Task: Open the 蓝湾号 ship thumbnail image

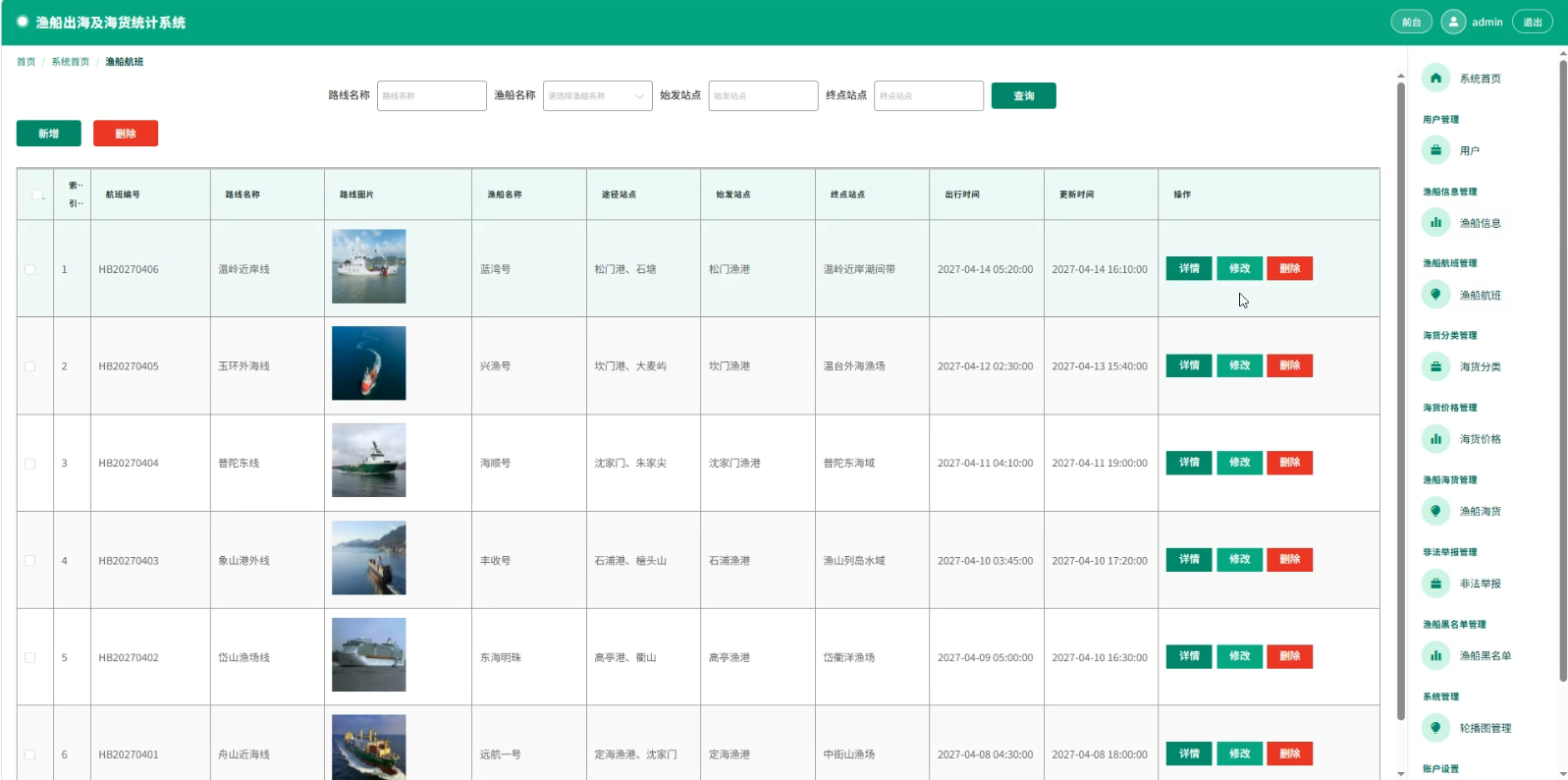Action: 369,266
